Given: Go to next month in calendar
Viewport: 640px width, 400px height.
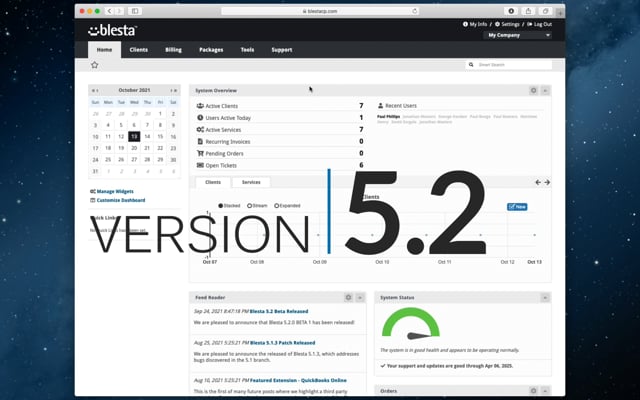Looking at the screenshot, I should pos(171,90).
